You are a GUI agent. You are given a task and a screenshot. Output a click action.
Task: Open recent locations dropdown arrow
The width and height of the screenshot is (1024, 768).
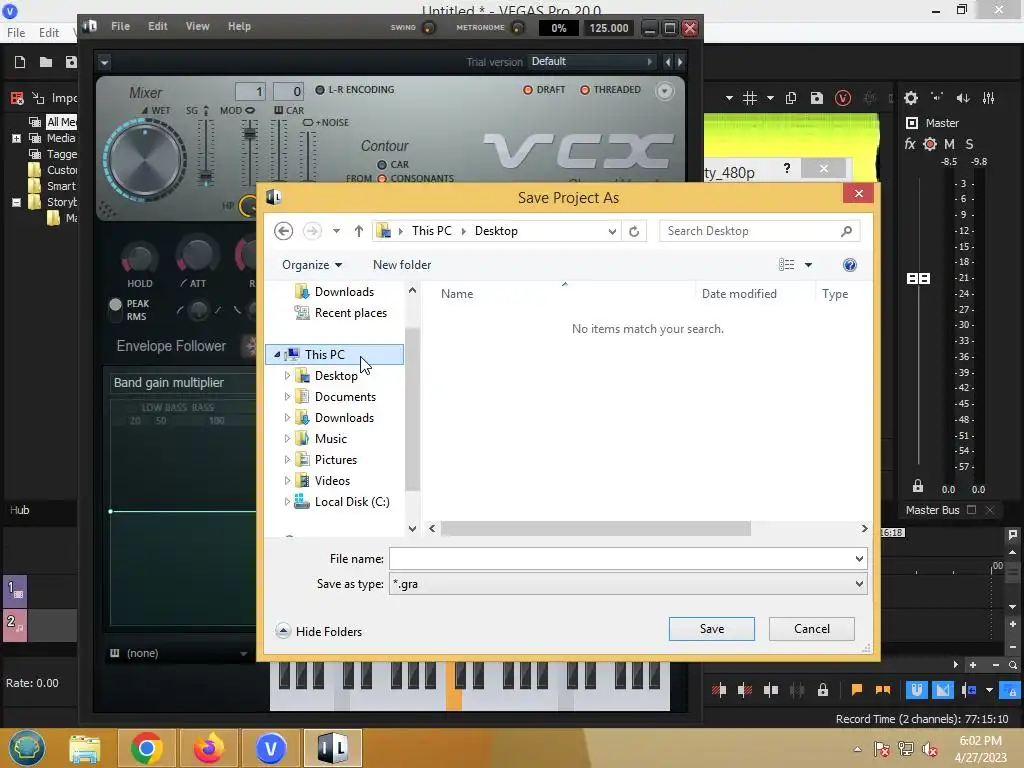(x=336, y=231)
